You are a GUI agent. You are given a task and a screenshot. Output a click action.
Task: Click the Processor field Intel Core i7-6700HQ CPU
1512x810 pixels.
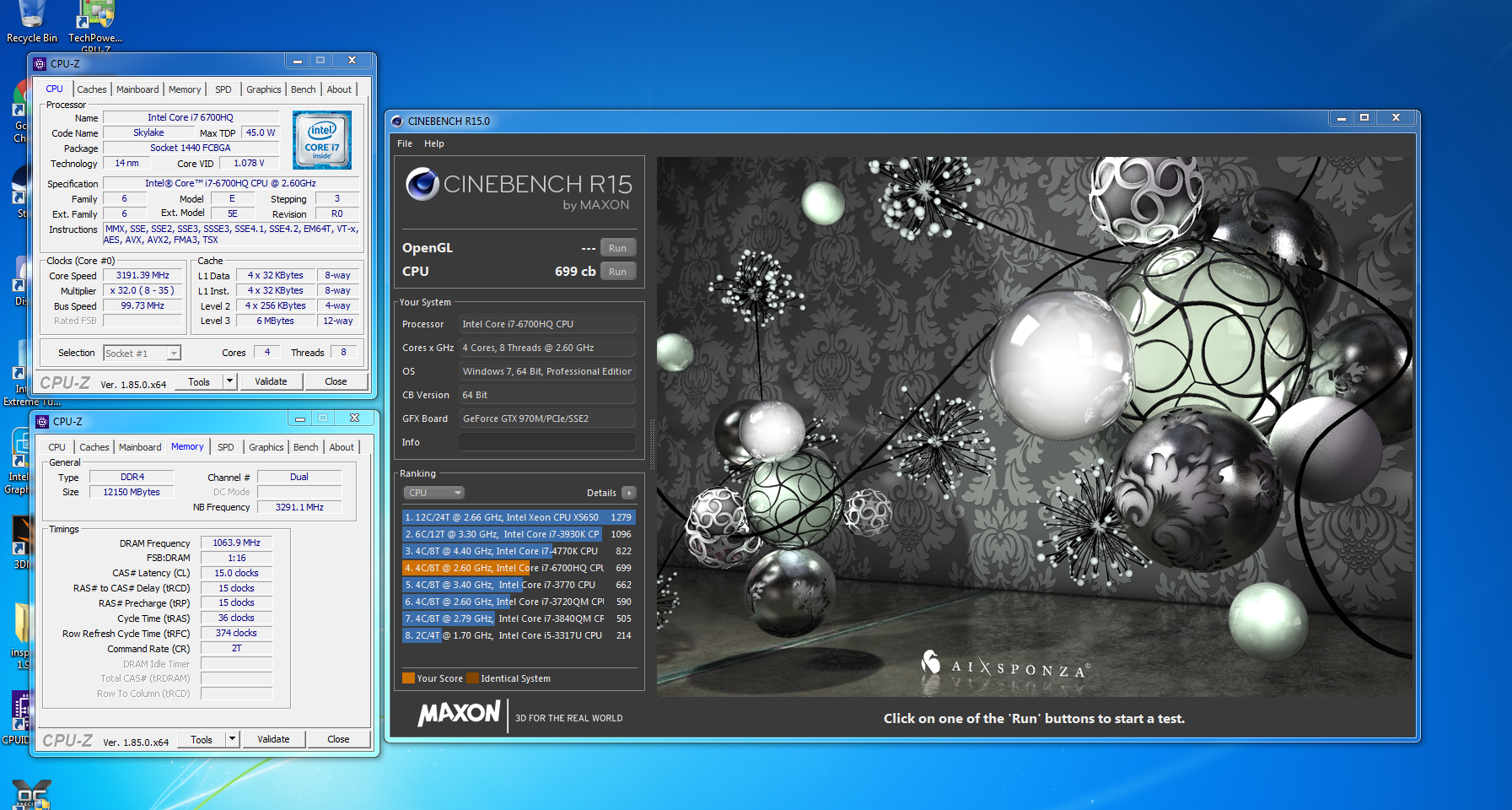pyautogui.click(x=547, y=324)
